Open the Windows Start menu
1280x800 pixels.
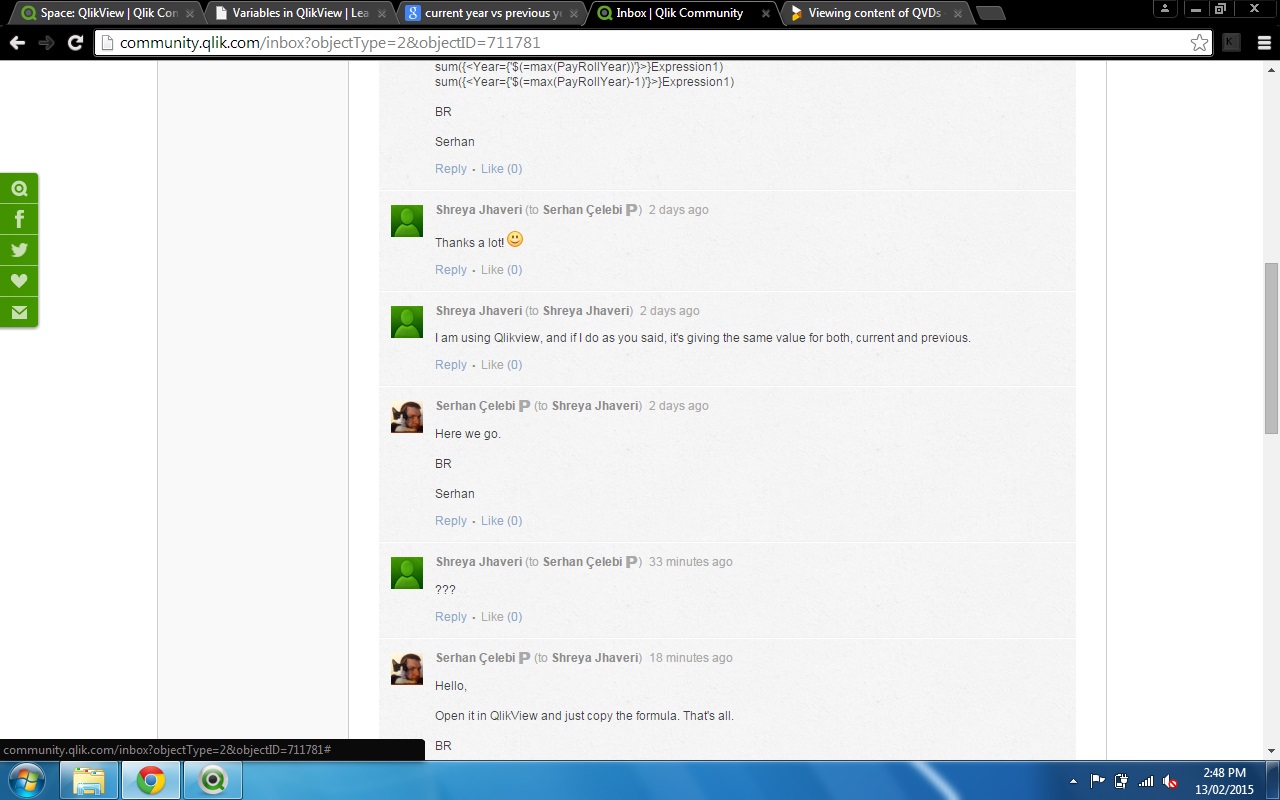pyautogui.click(x=27, y=780)
